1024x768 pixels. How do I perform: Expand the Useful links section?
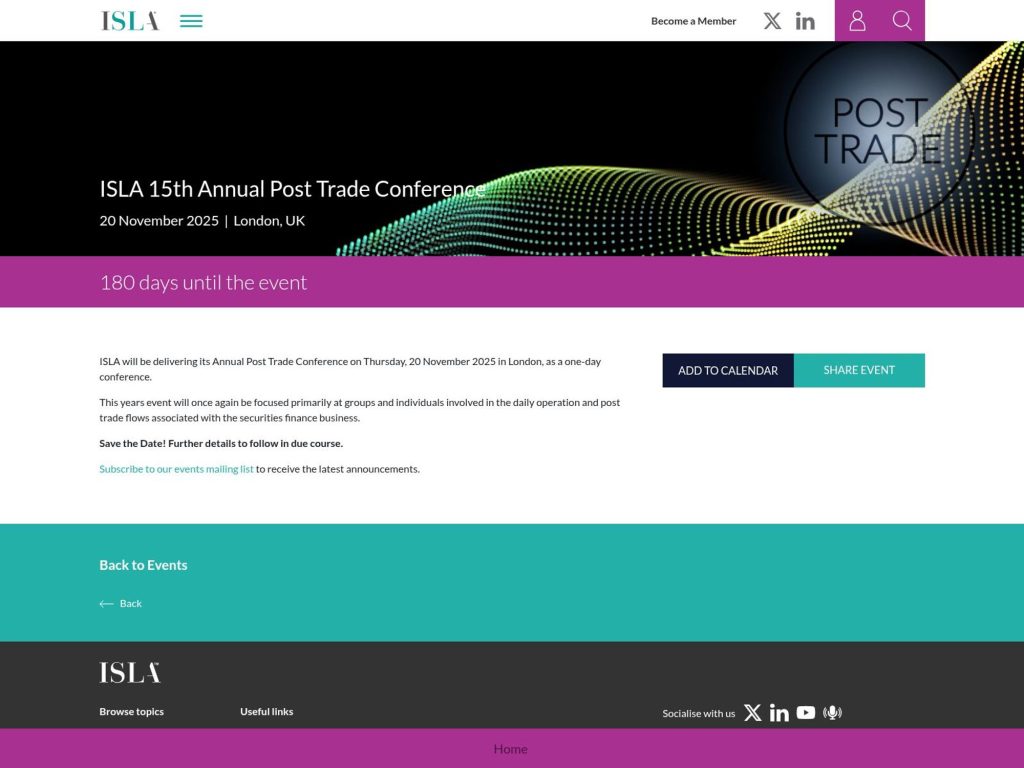click(266, 711)
